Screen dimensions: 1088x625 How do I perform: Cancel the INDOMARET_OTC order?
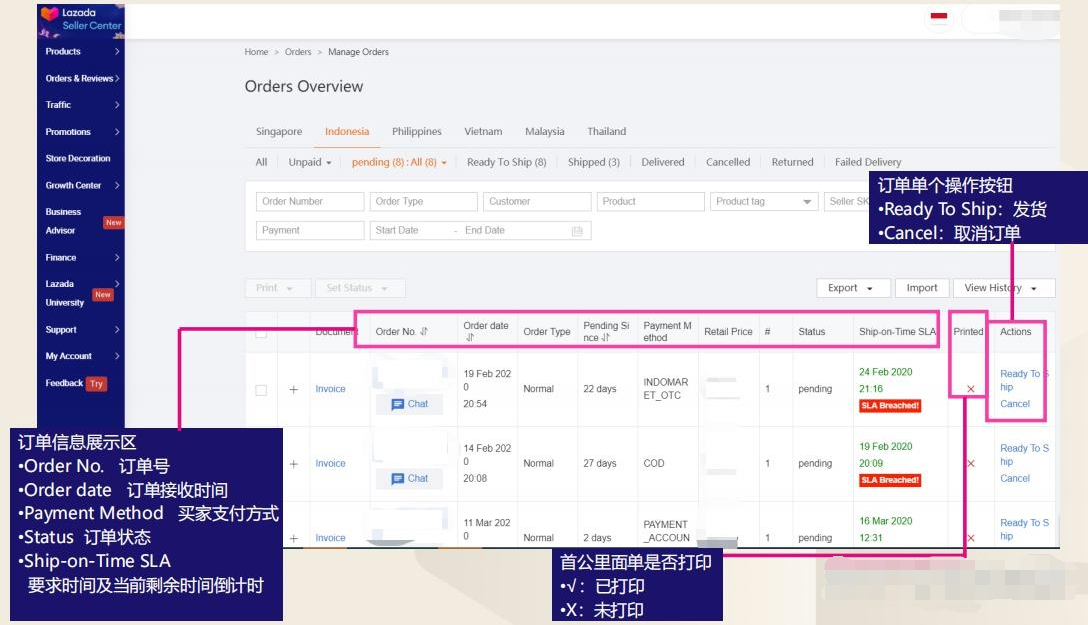click(1014, 404)
